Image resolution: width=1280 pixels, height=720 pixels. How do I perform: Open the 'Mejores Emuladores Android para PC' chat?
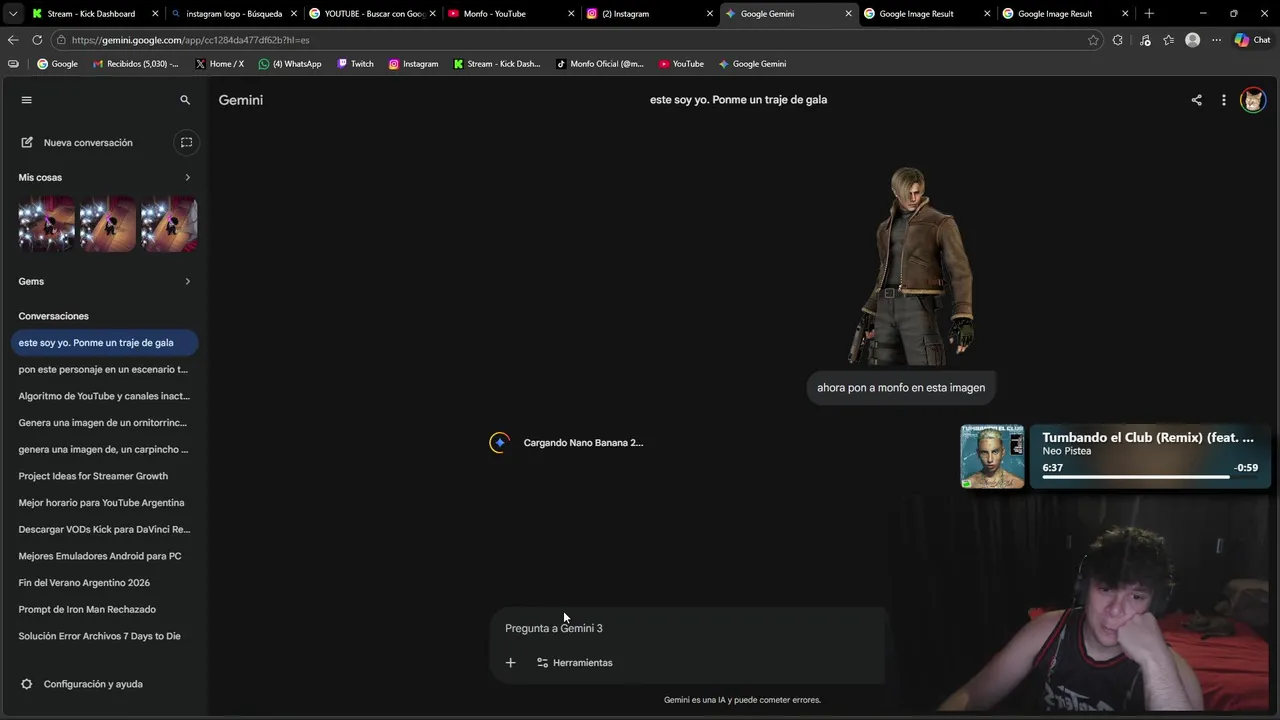pyautogui.click(x=105, y=556)
